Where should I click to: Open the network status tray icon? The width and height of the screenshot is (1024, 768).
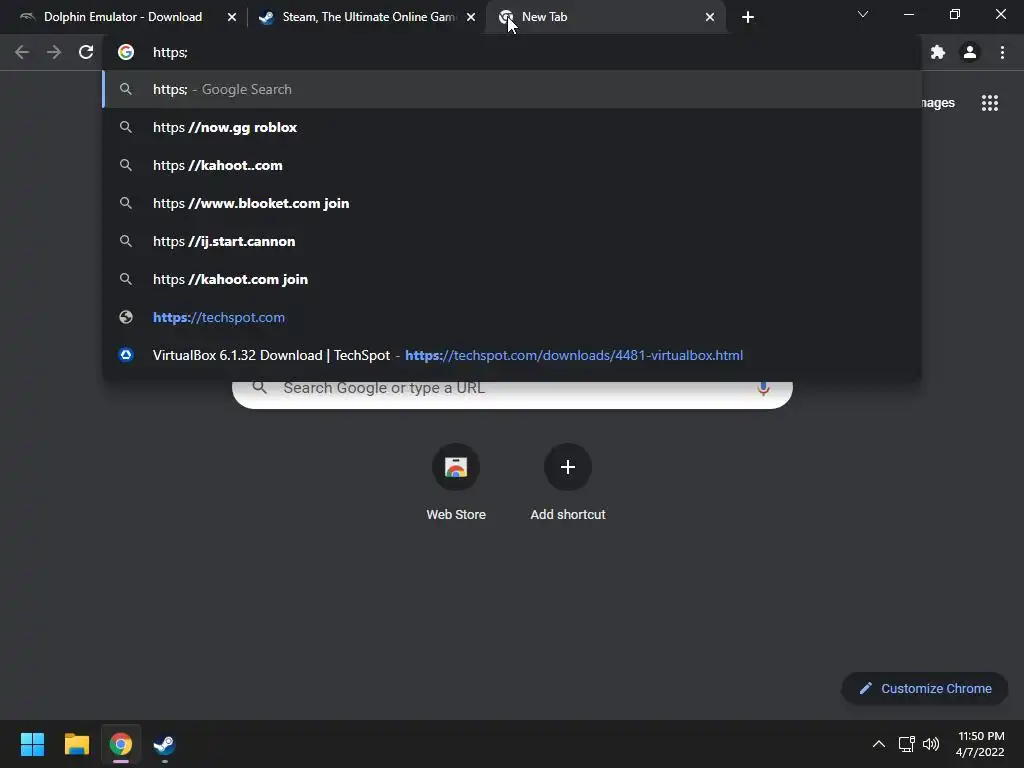(906, 744)
